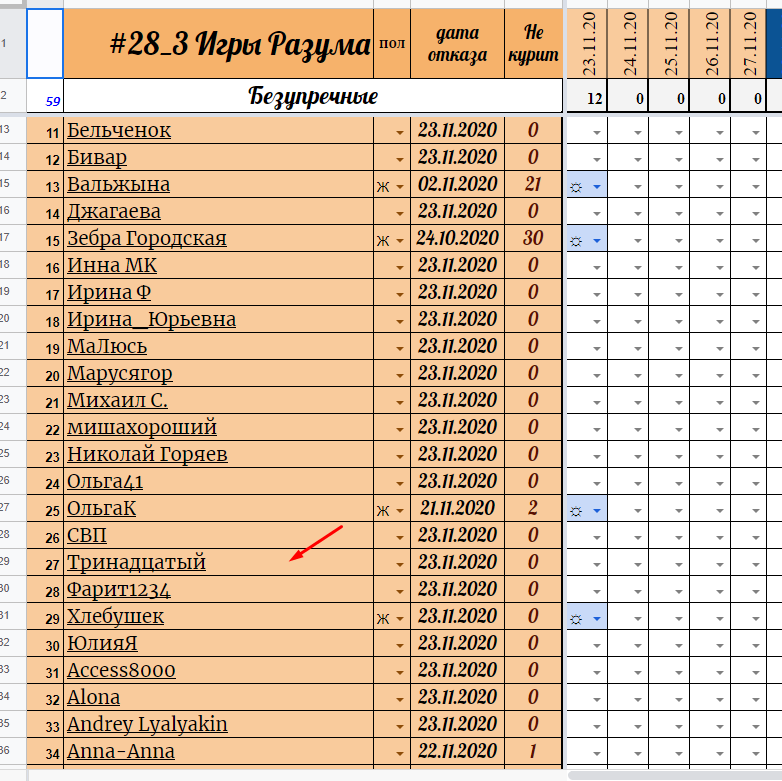782x781 pixels.
Task: Select the value 21 in Вальжына row
Action: click(533, 185)
